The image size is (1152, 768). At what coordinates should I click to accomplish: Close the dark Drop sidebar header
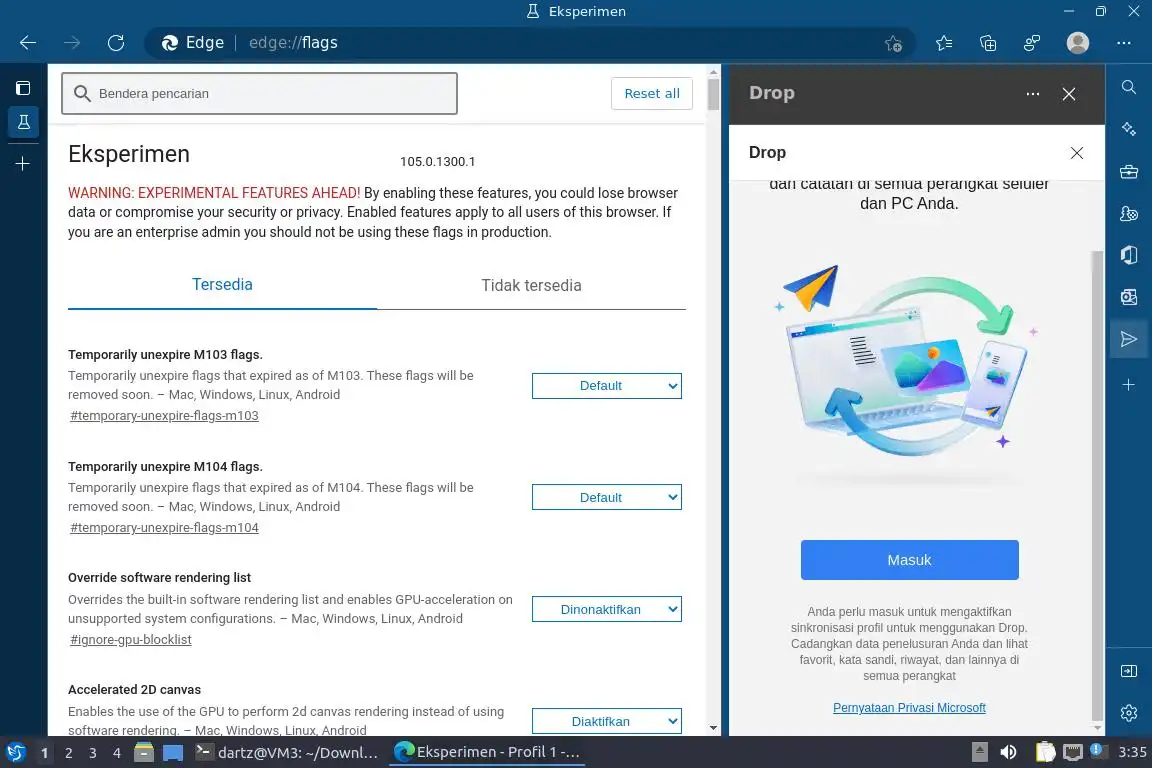point(1069,94)
